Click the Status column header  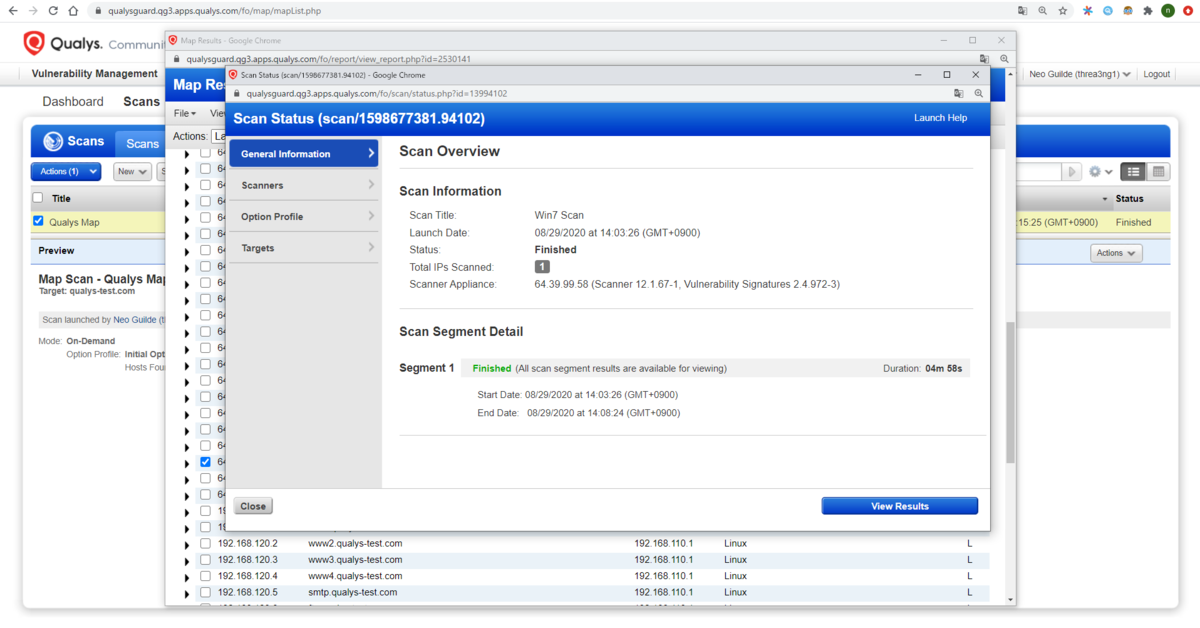click(x=1129, y=198)
